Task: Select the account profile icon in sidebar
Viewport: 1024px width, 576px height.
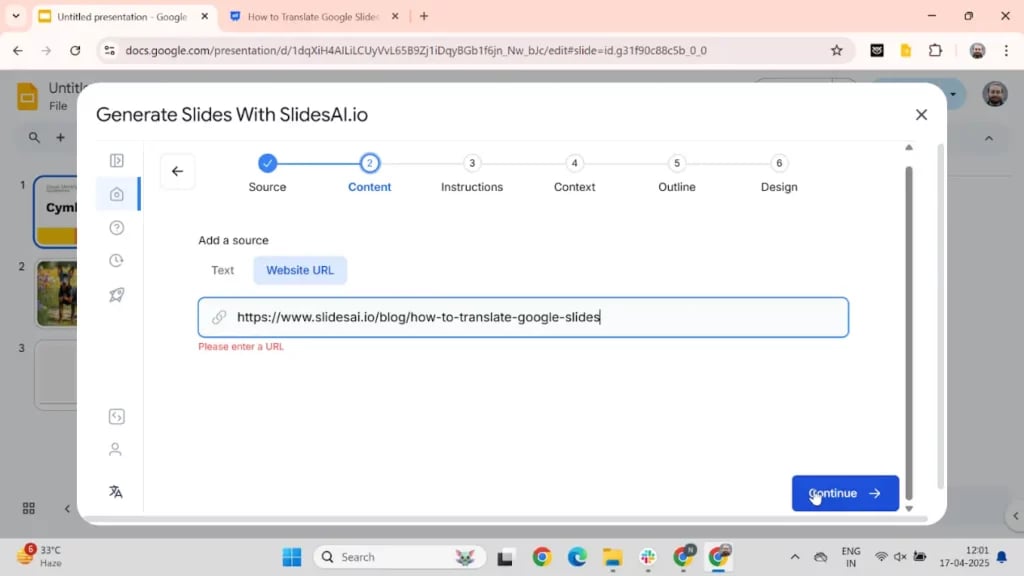Action: click(117, 449)
